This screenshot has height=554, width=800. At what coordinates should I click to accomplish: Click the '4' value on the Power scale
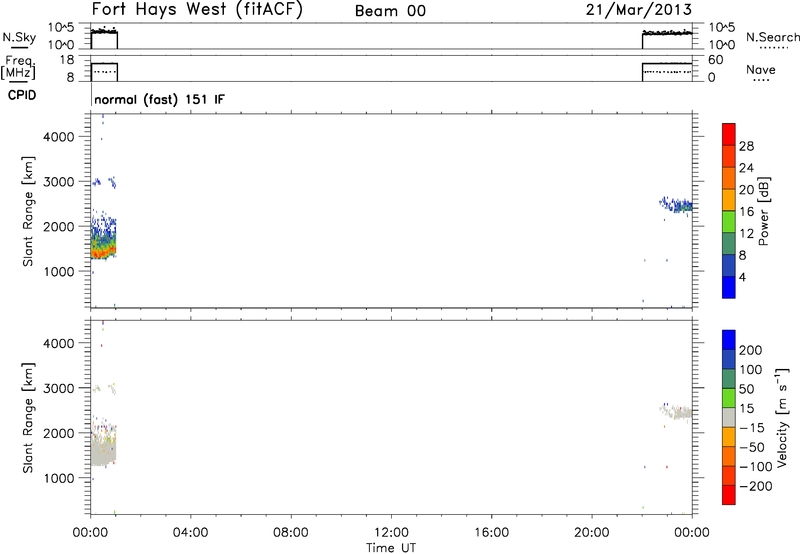(x=742, y=277)
